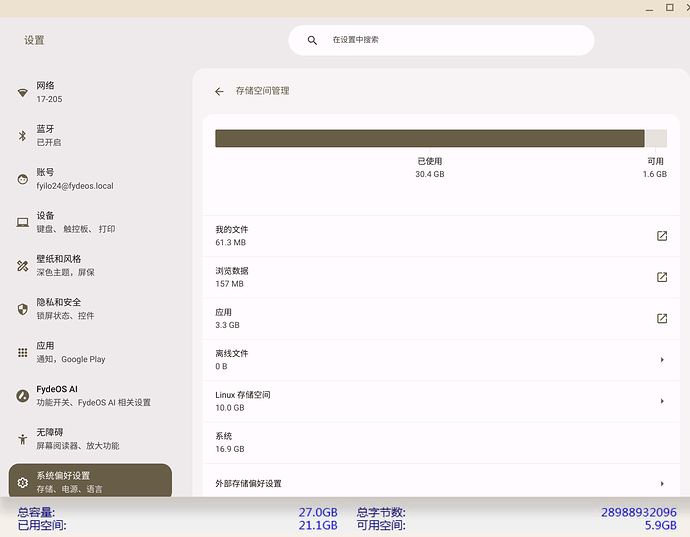Screen dimensions: 690x537
Task: Click the 在设置中搜索 search field
Action: coord(450,40)
